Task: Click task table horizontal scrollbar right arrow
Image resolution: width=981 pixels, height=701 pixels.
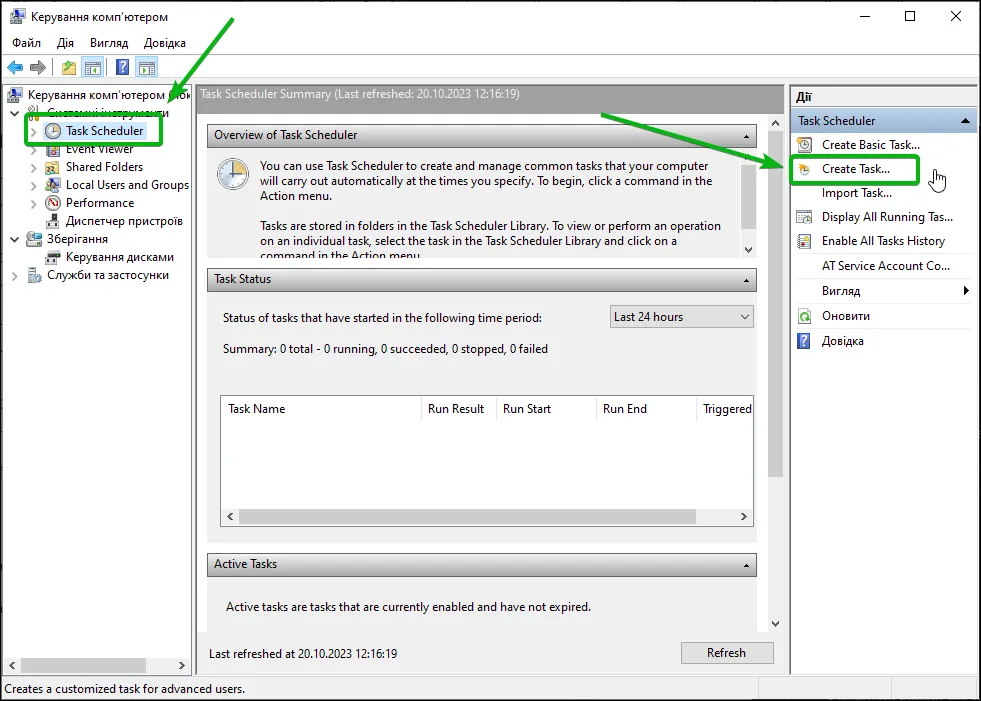Action: [744, 516]
